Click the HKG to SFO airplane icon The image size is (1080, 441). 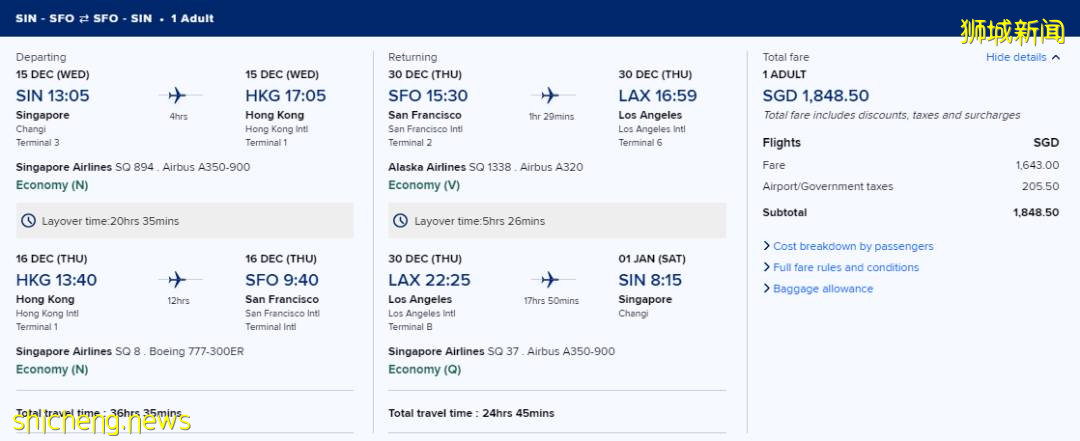point(177,280)
